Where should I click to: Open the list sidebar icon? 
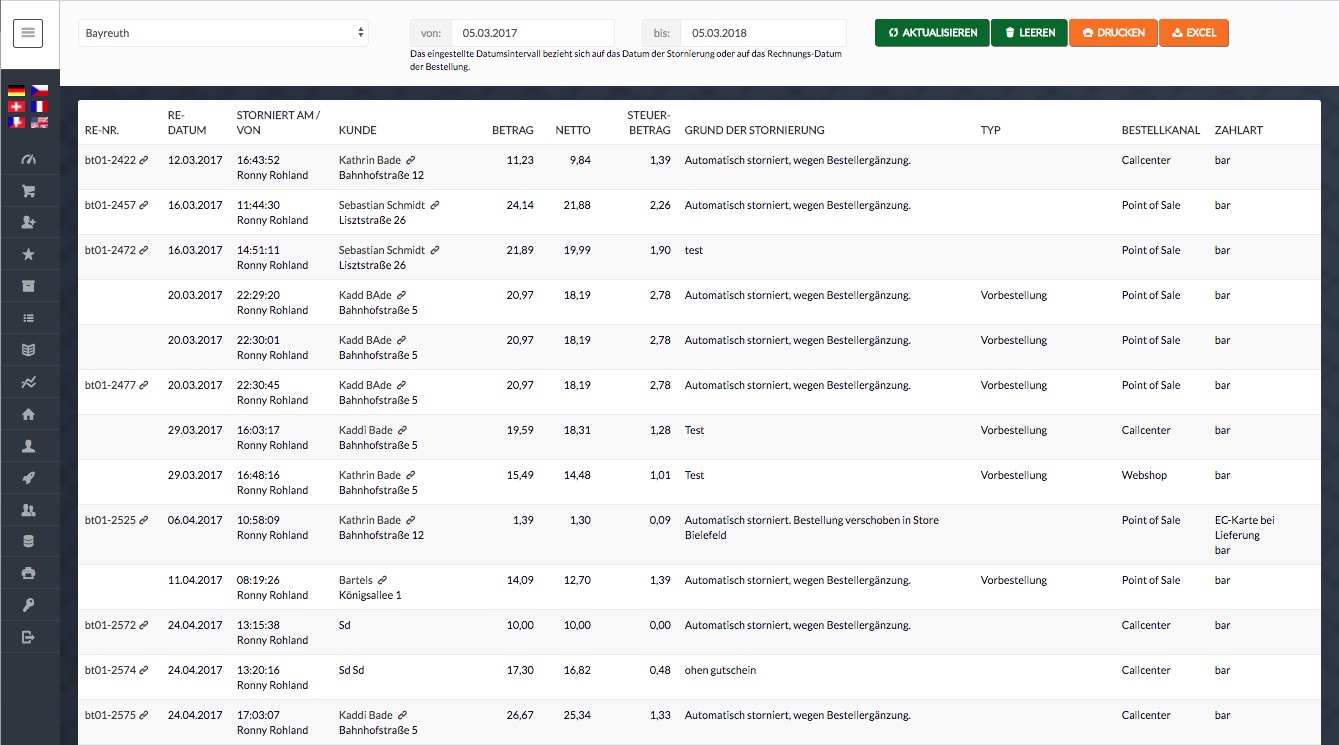tap(28, 318)
